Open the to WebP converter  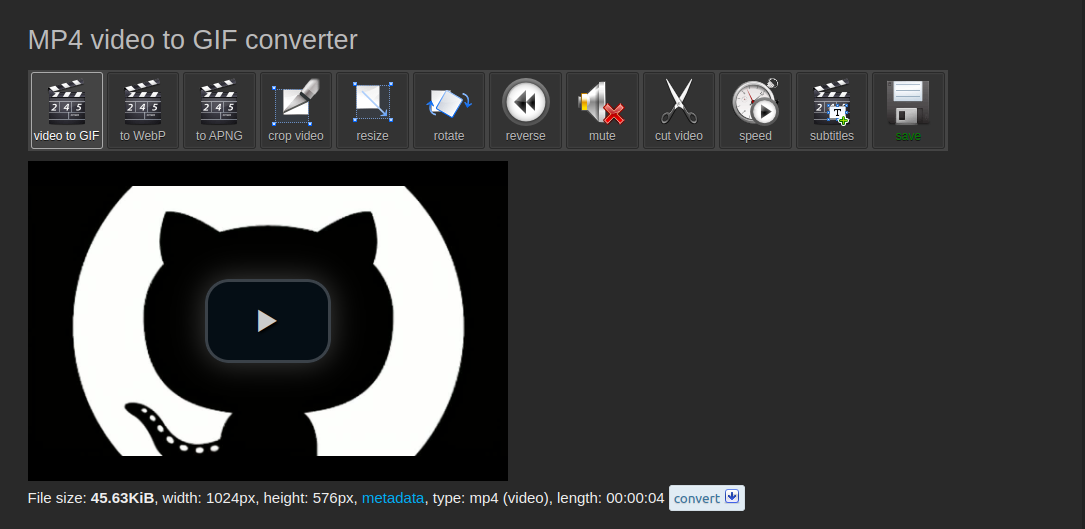(x=143, y=110)
